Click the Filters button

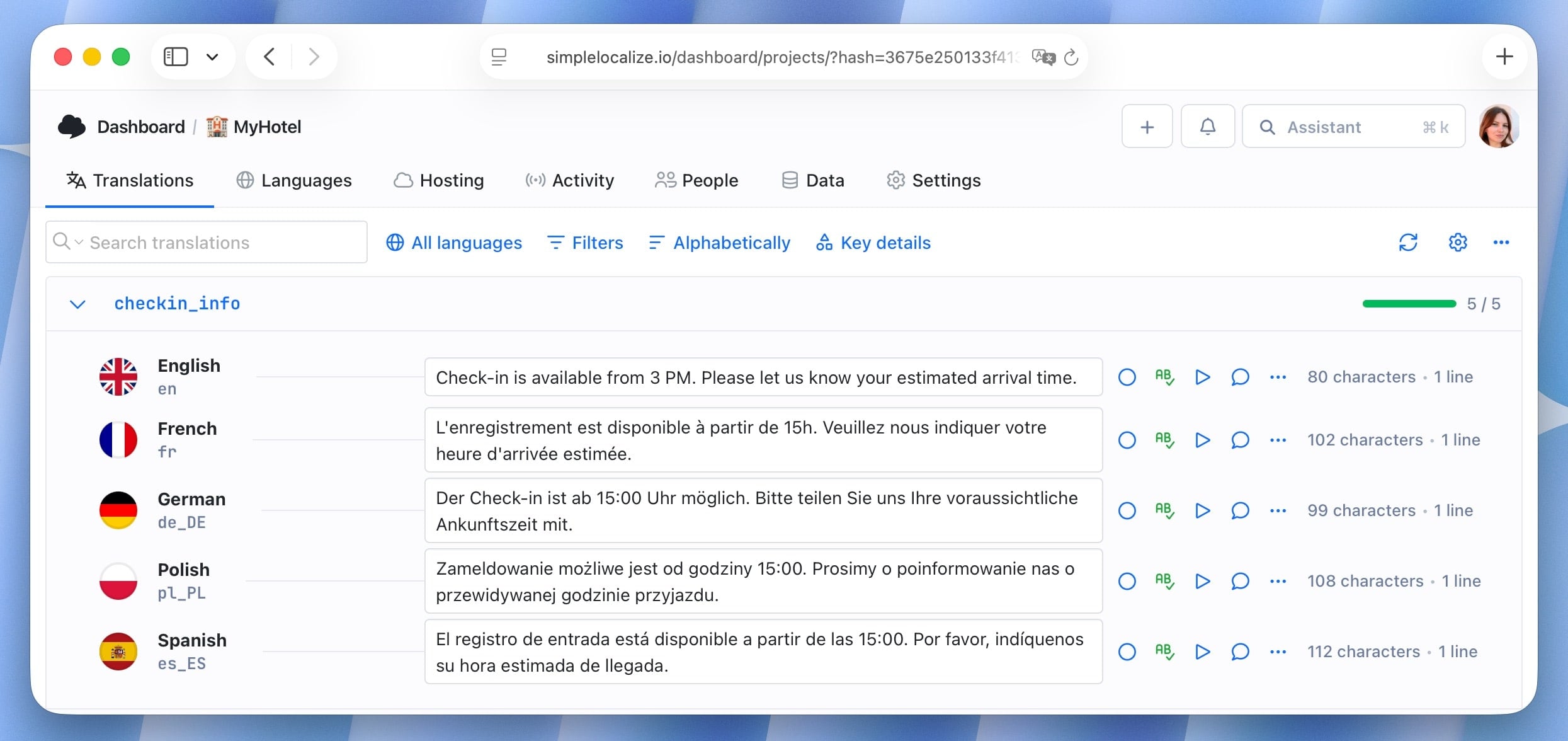(585, 243)
